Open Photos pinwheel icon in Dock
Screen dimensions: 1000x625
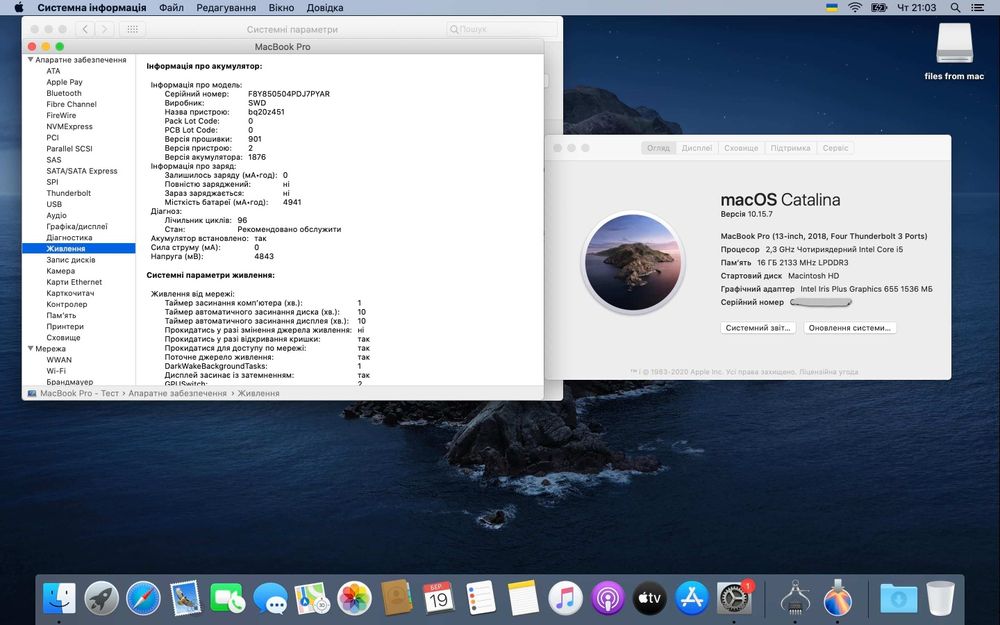(x=354, y=599)
